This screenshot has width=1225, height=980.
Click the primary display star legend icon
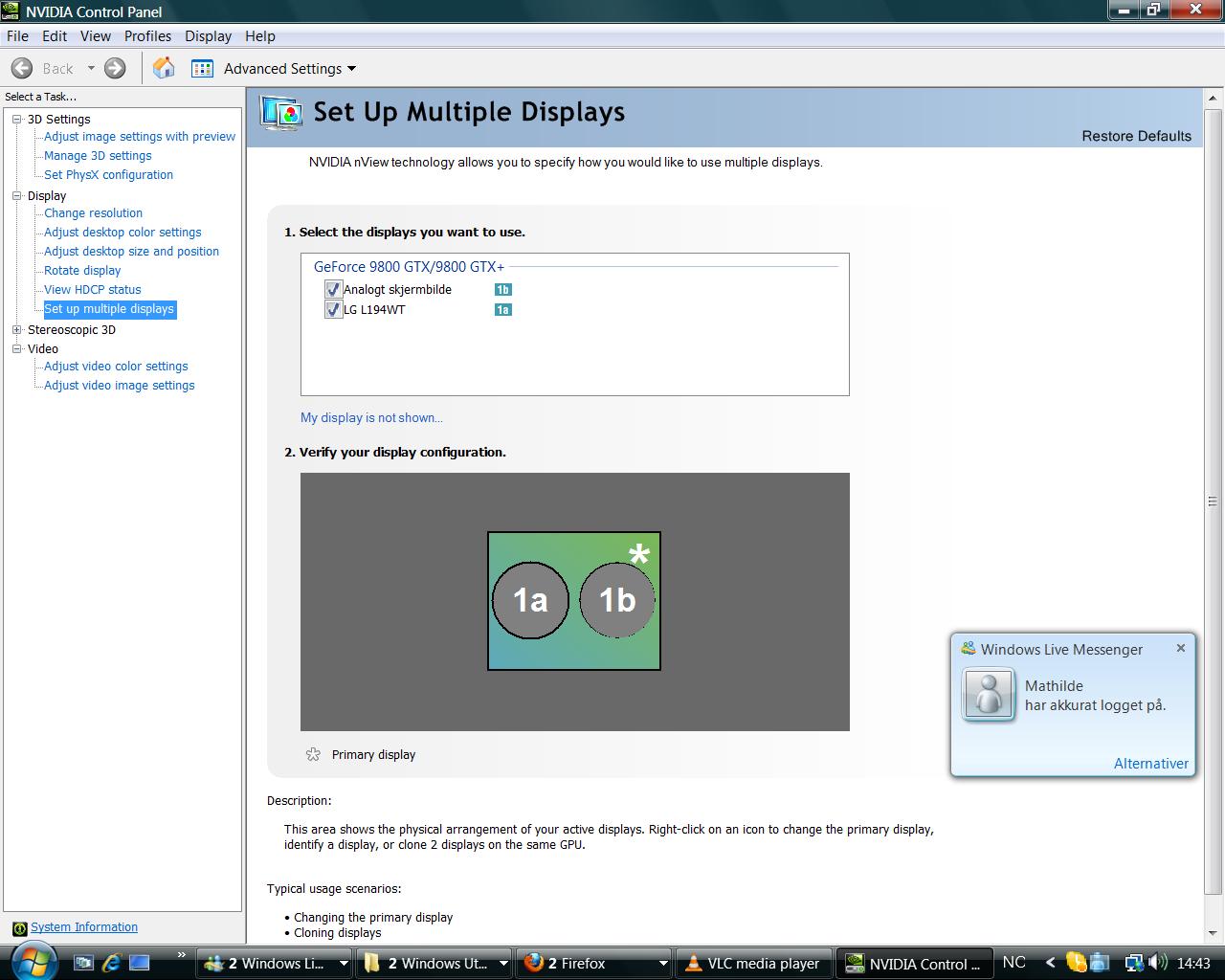point(313,754)
